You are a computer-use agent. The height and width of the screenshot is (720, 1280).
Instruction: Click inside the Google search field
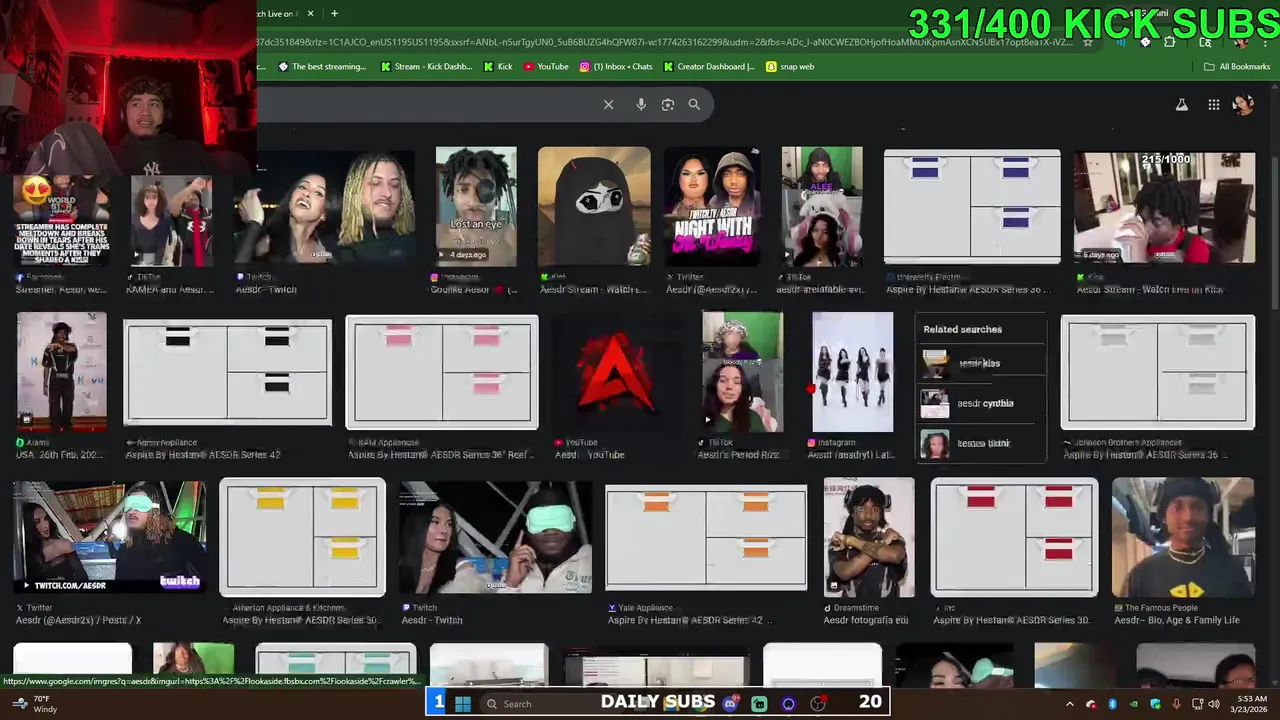[425, 104]
